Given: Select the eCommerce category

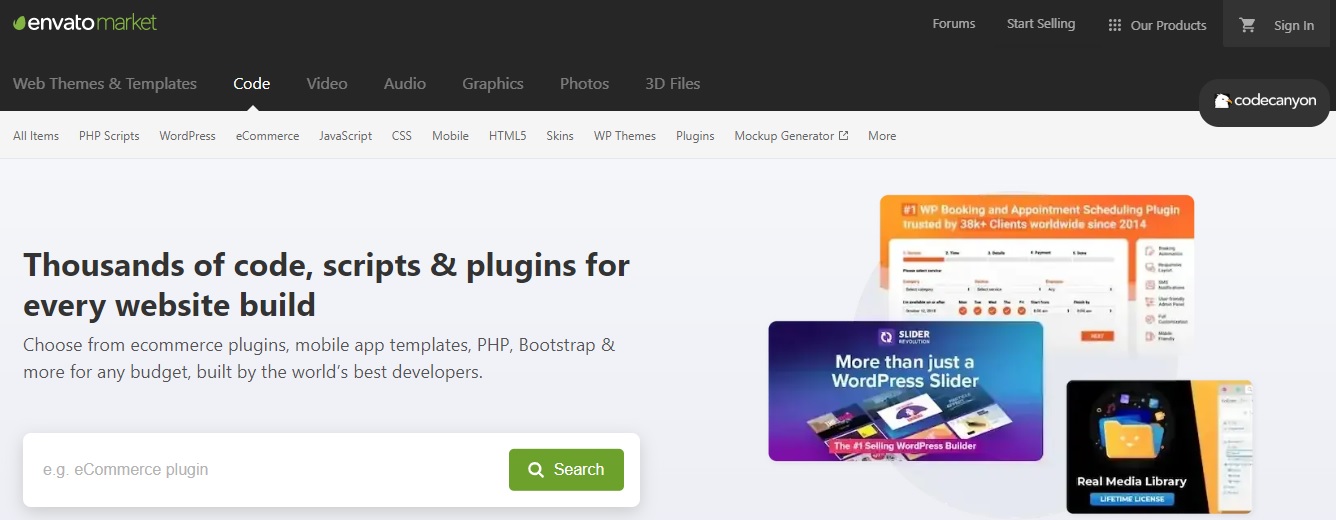Looking at the screenshot, I should tap(267, 135).
